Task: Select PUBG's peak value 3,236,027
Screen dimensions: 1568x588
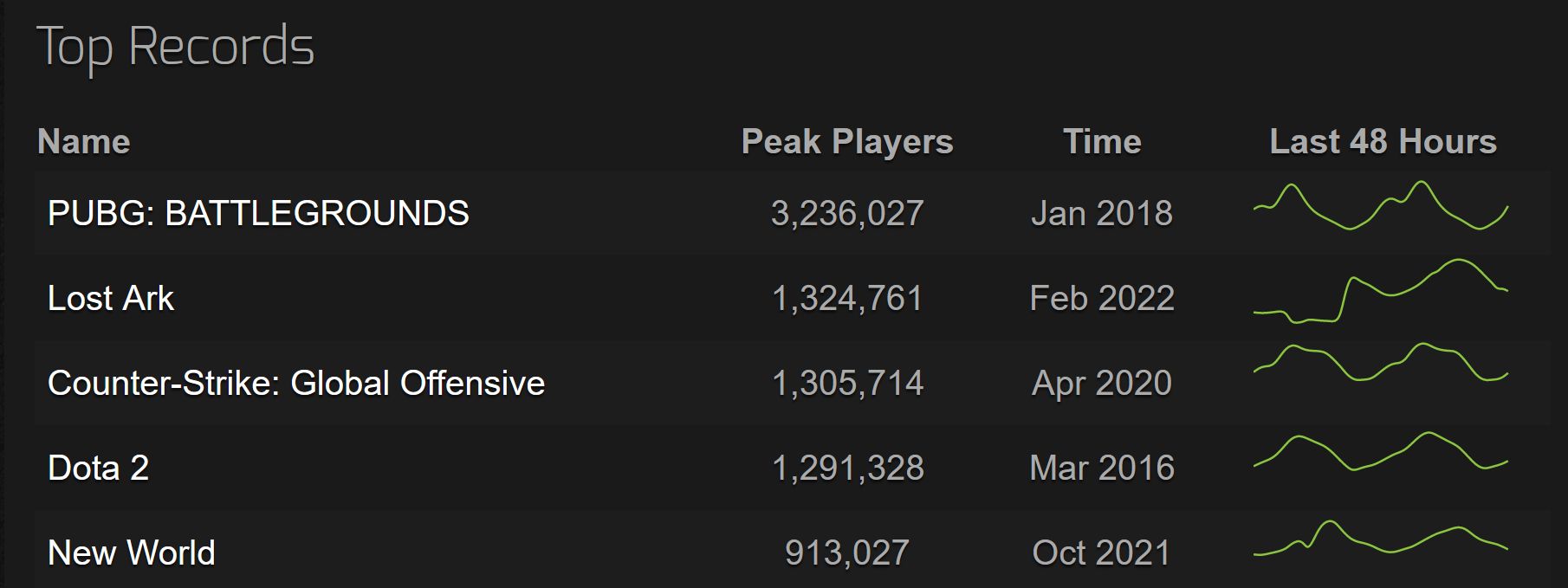Action: click(847, 213)
